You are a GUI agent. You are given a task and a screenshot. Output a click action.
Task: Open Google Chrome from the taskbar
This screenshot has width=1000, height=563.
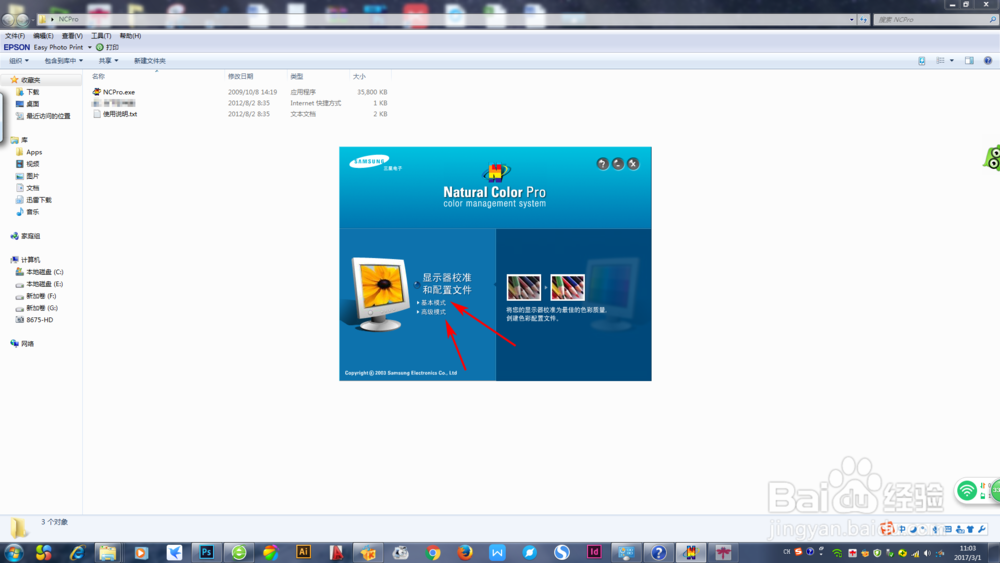(x=433, y=552)
